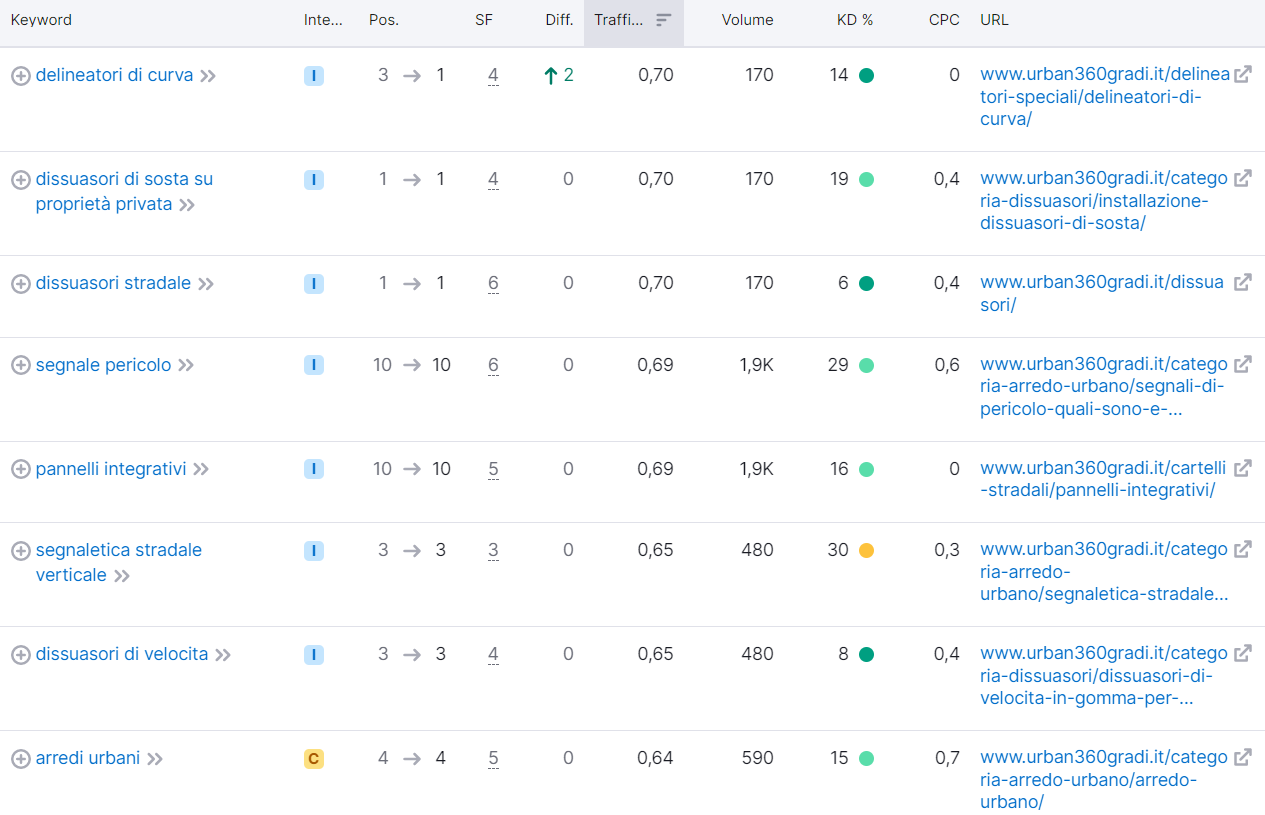This screenshot has width=1265, height=815.
Task: Click double chevron after proprietà privata keyword
Action: [x=186, y=205]
